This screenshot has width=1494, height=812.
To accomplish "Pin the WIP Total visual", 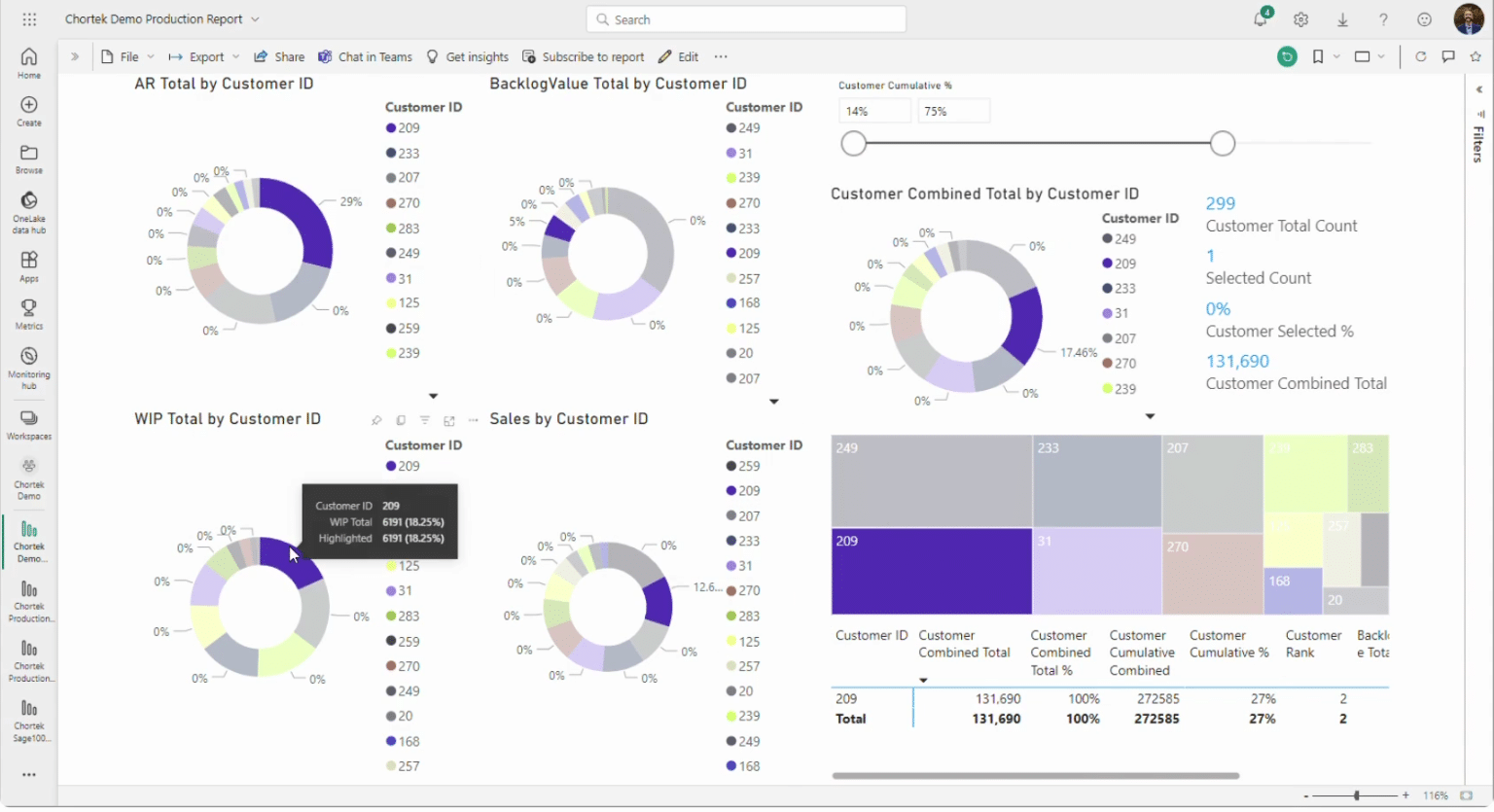I will pyautogui.click(x=376, y=420).
